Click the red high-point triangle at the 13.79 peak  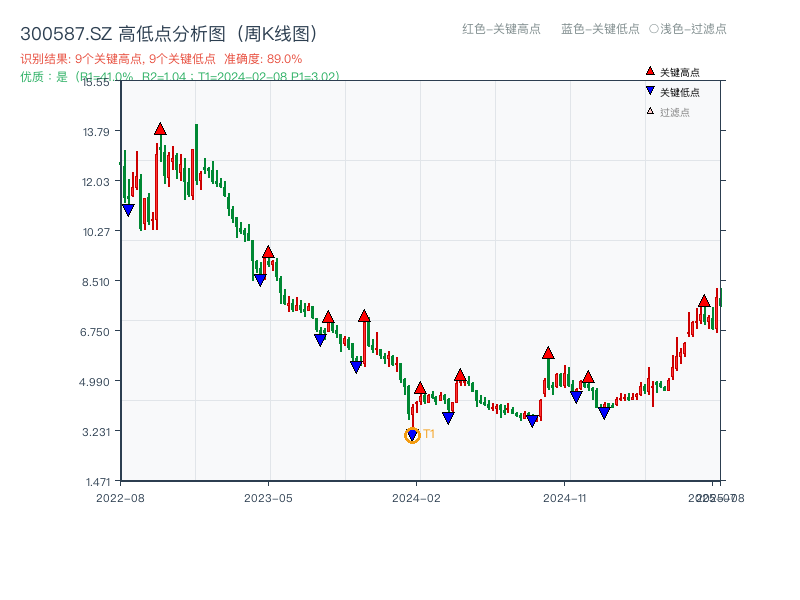pos(160,128)
